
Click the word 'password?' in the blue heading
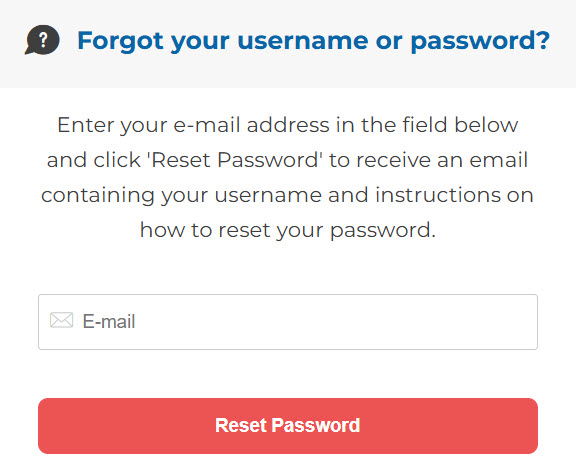tap(480, 41)
